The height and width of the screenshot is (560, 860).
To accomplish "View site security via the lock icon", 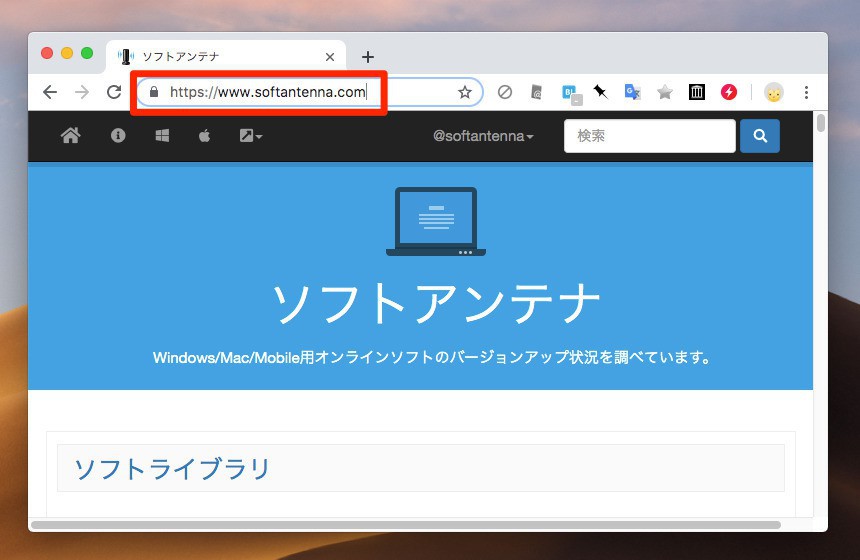I will [x=154, y=92].
